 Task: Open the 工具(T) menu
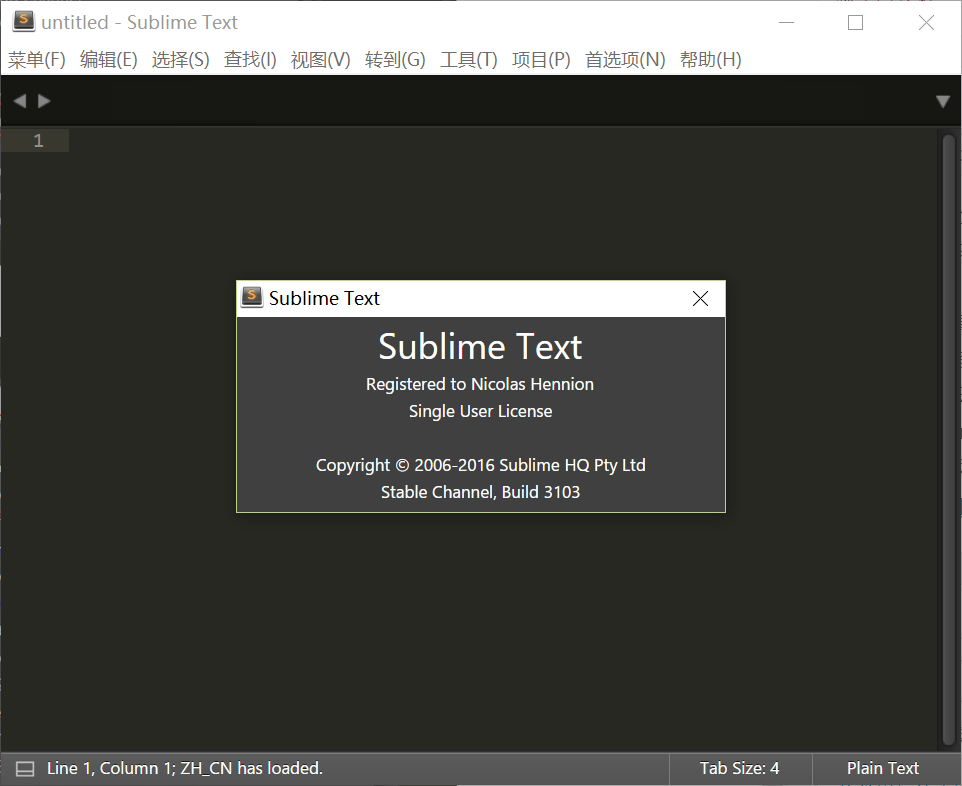click(469, 60)
